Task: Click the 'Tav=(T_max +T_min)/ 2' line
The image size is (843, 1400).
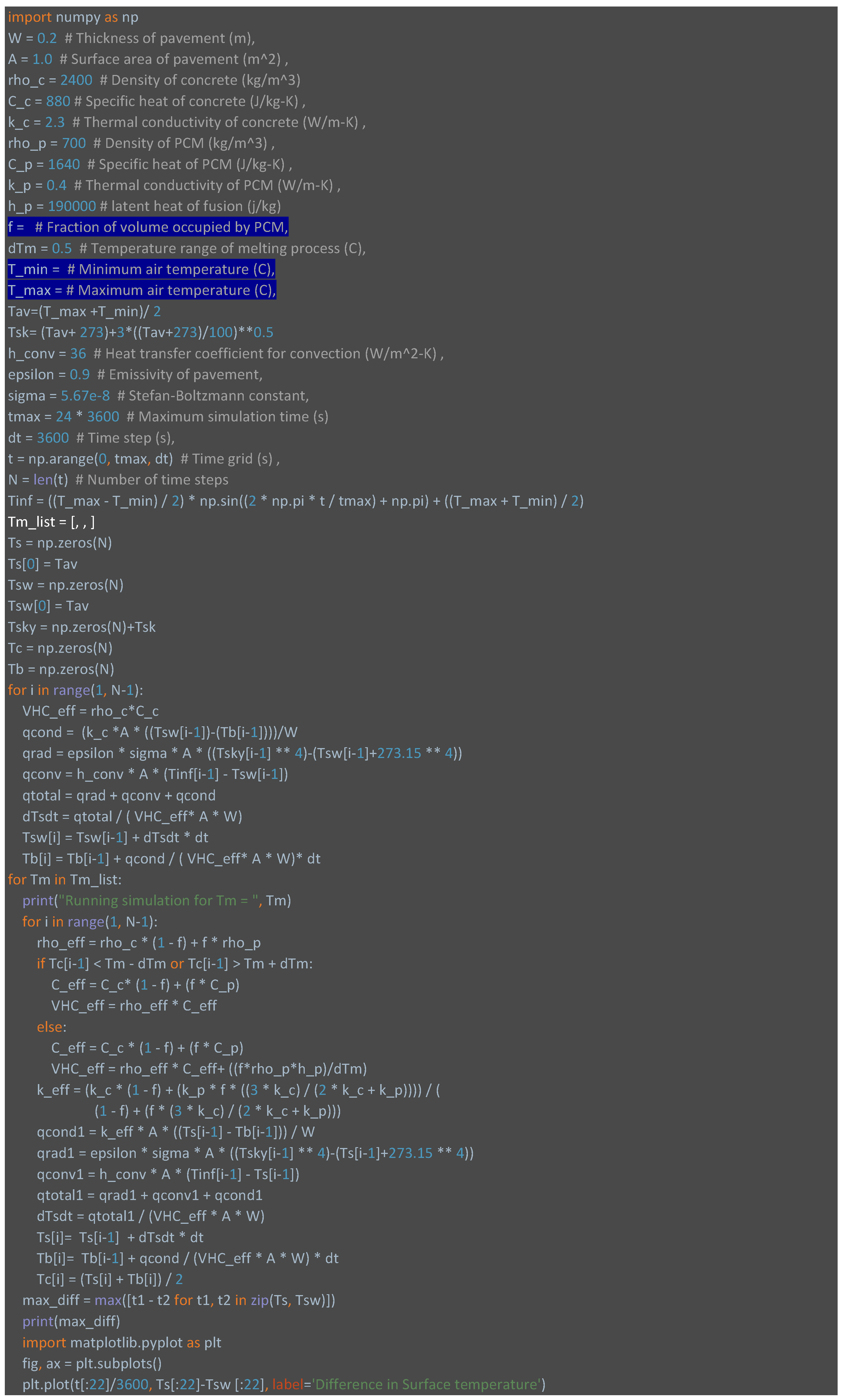Action: pos(84,311)
